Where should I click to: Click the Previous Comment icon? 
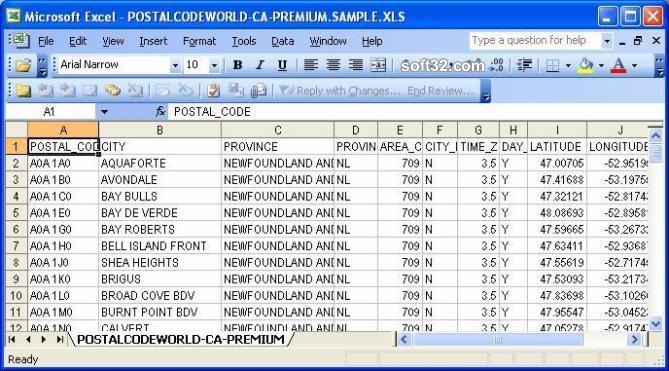coord(45,90)
